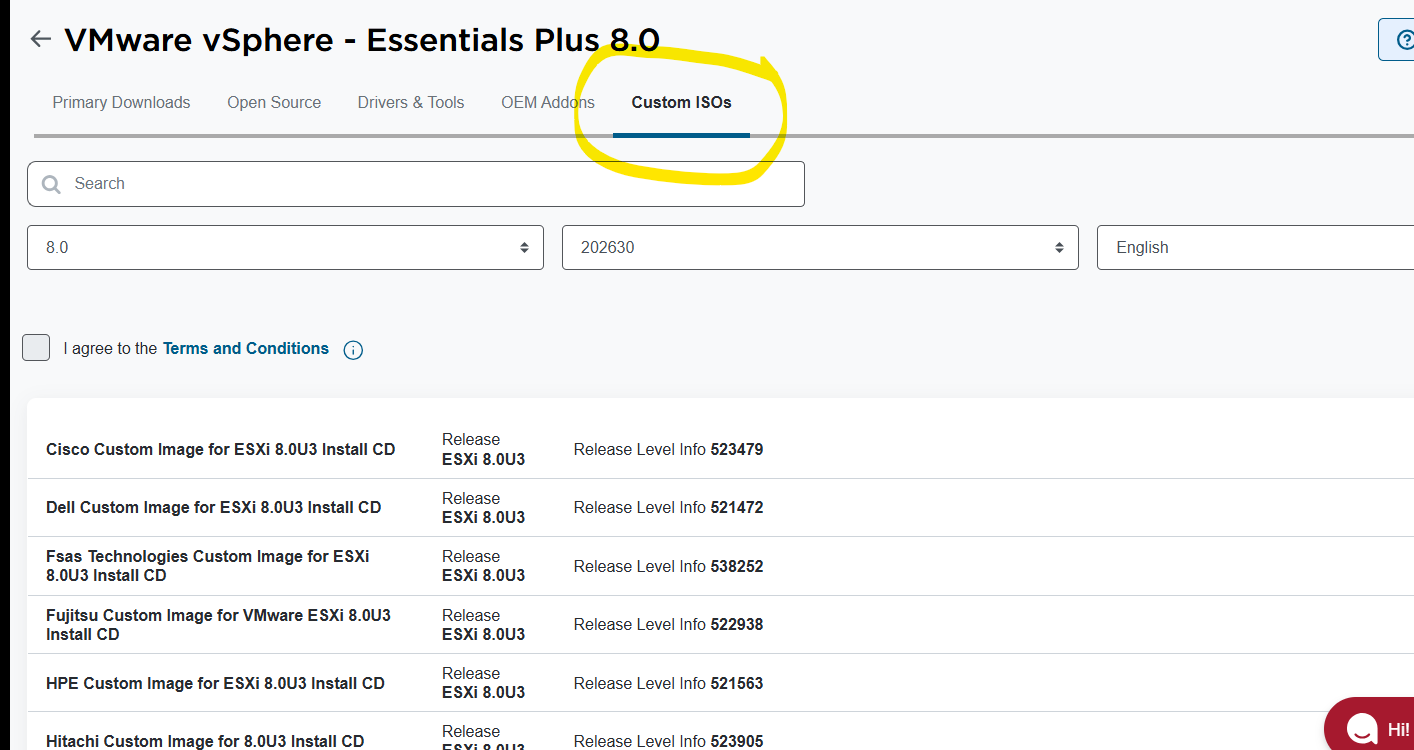Expand Cisco Custom Image for ESXi row
This screenshot has height=750, width=1414.
coord(221,450)
